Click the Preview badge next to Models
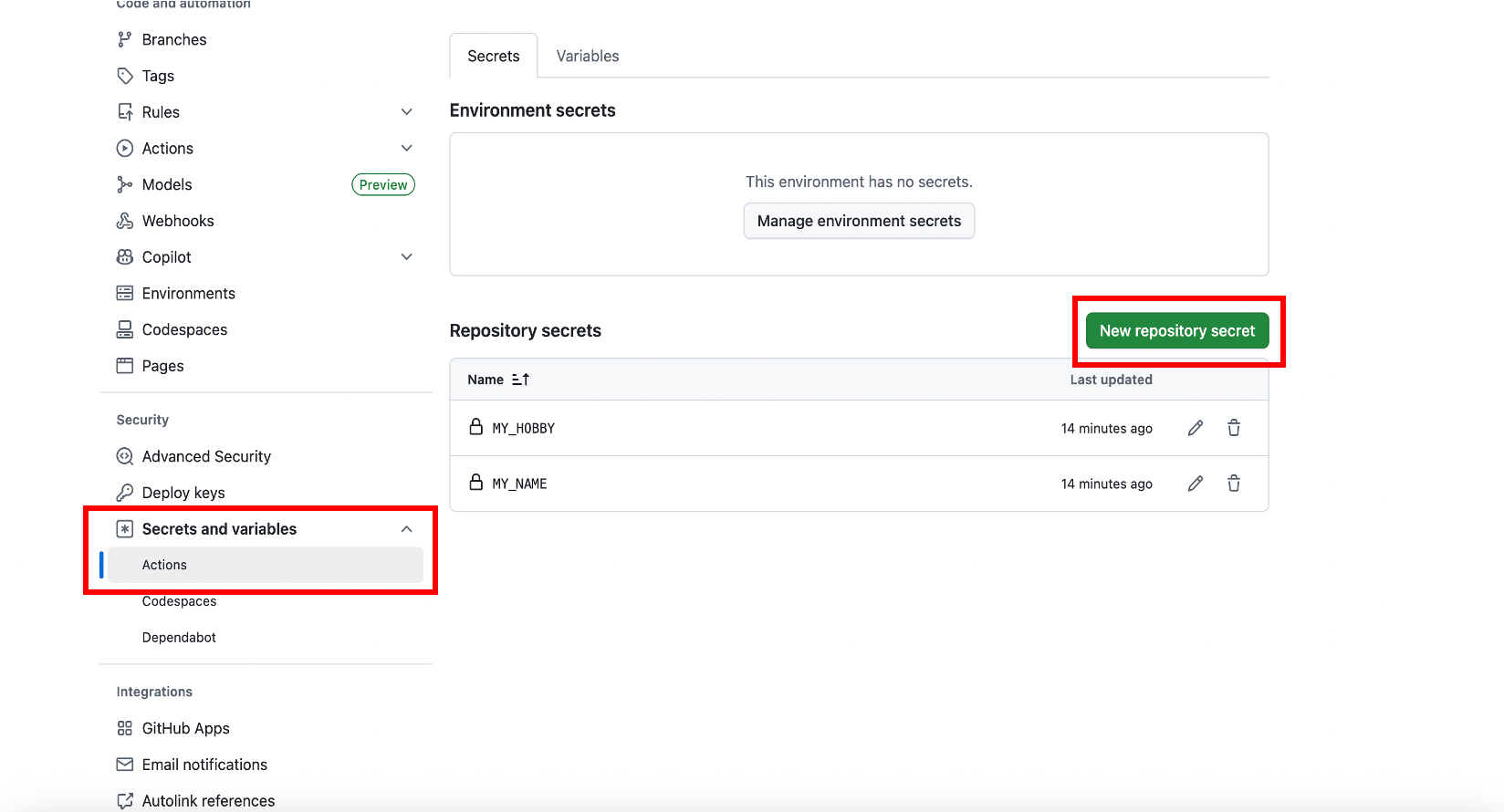Screen dimensions: 1504x812 click(383, 184)
